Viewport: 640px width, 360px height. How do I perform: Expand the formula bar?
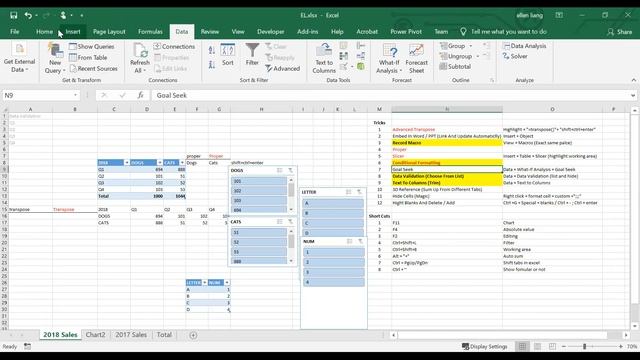[633, 95]
